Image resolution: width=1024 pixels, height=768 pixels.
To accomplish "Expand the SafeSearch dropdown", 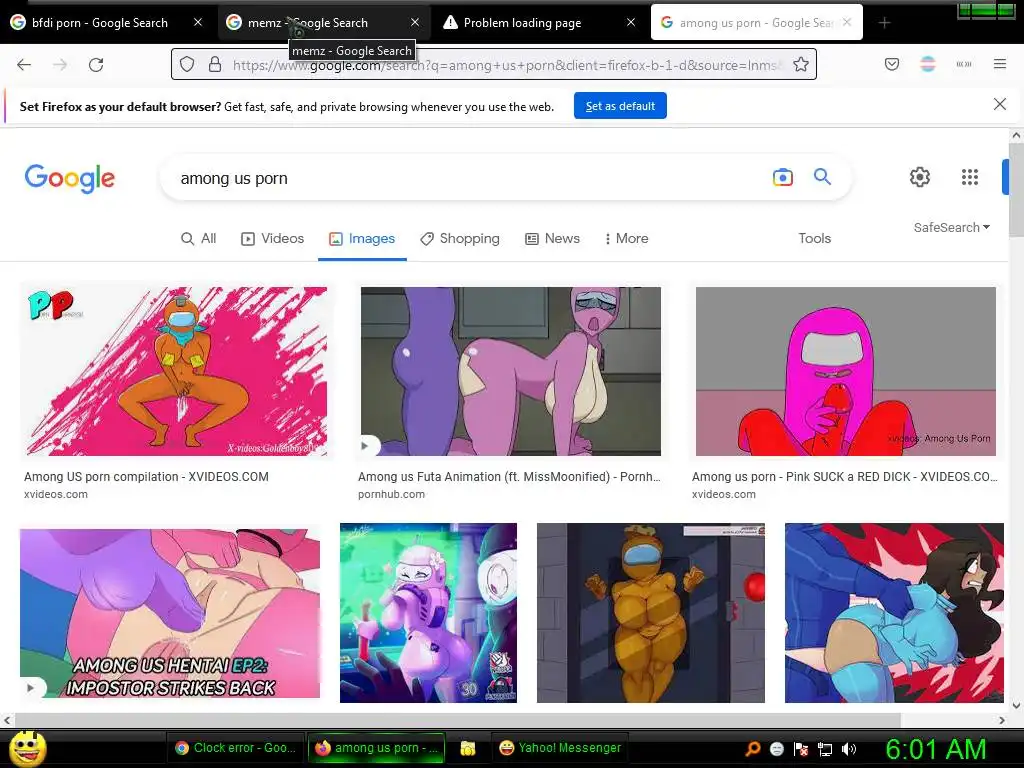I will (952, 227).
